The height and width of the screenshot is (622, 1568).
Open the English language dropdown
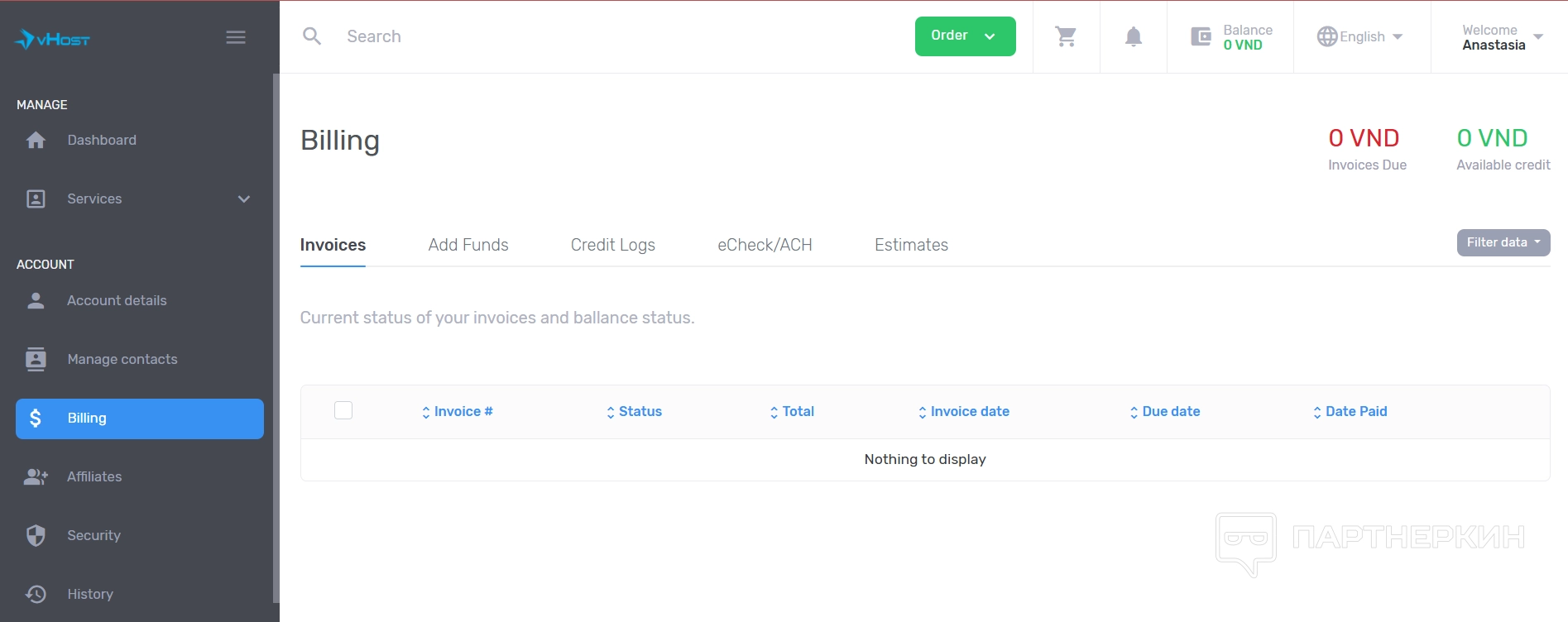1360,36
